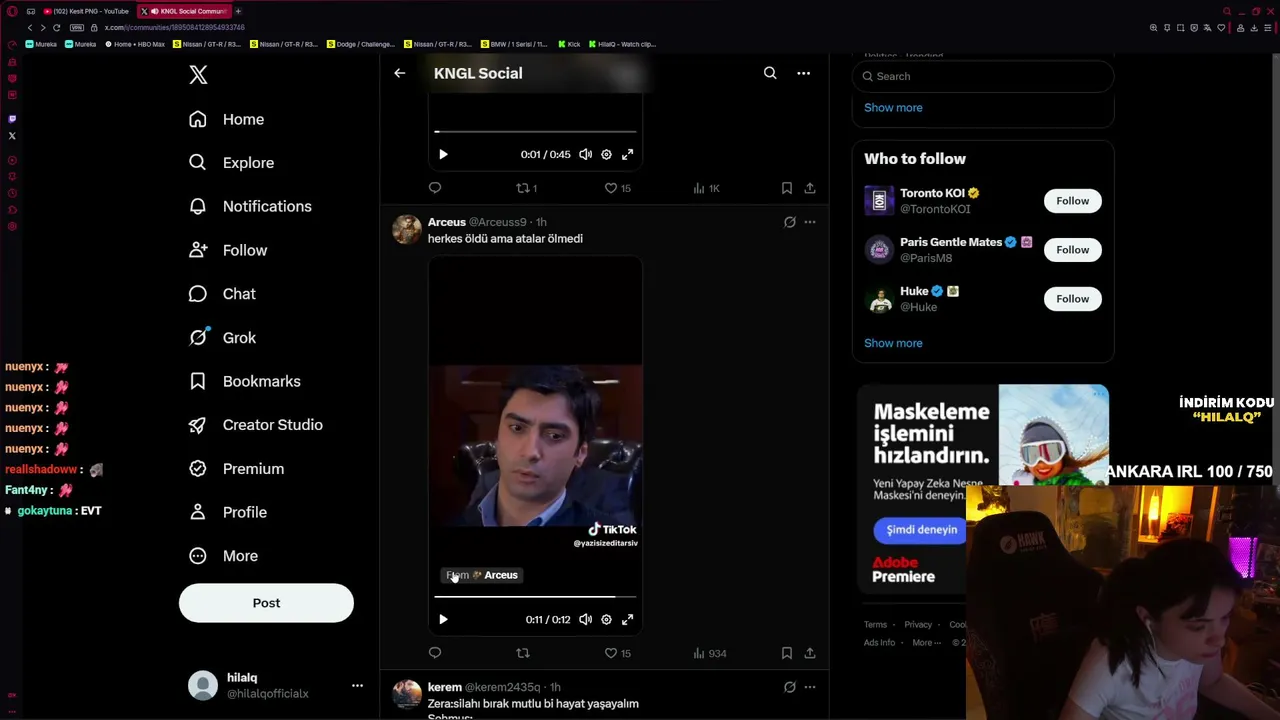Mute the 0:45 video
Image resolution: width=1280 pixels, height=720 pixels.
(585, 155)
